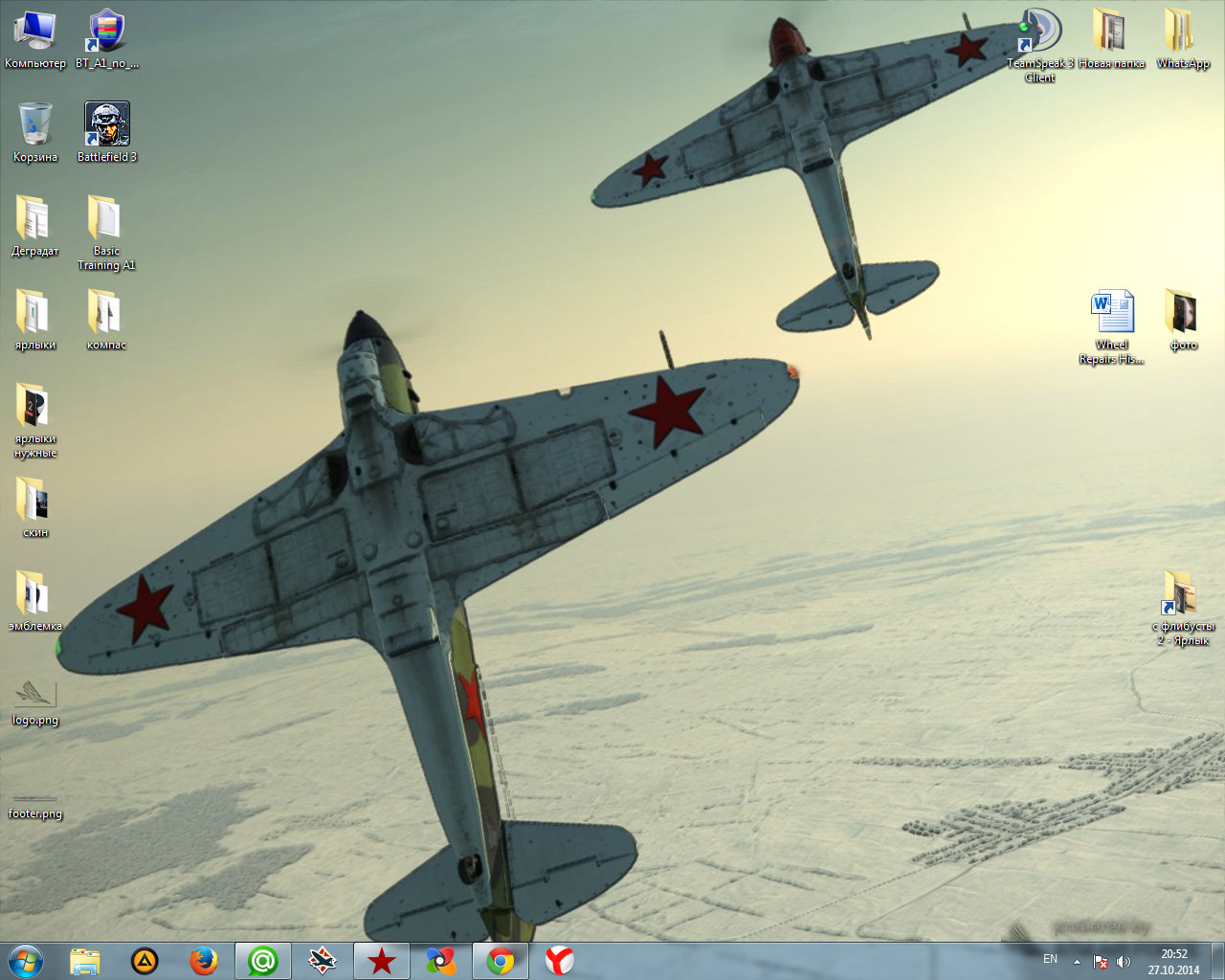Open the Новая папка folder

pyautogui.click(x=1111, y=40)
